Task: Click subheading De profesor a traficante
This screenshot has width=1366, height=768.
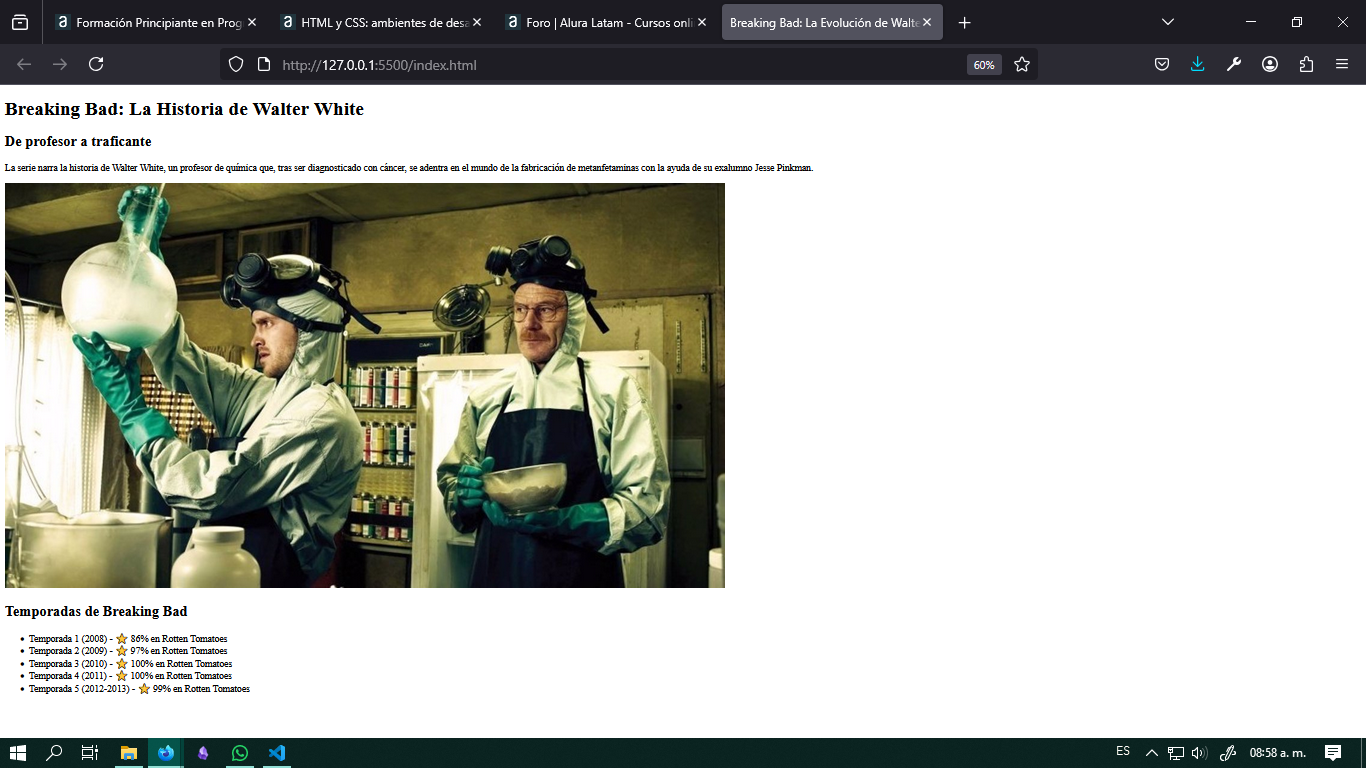Action: pyautogui.click(x=78, y=142)
